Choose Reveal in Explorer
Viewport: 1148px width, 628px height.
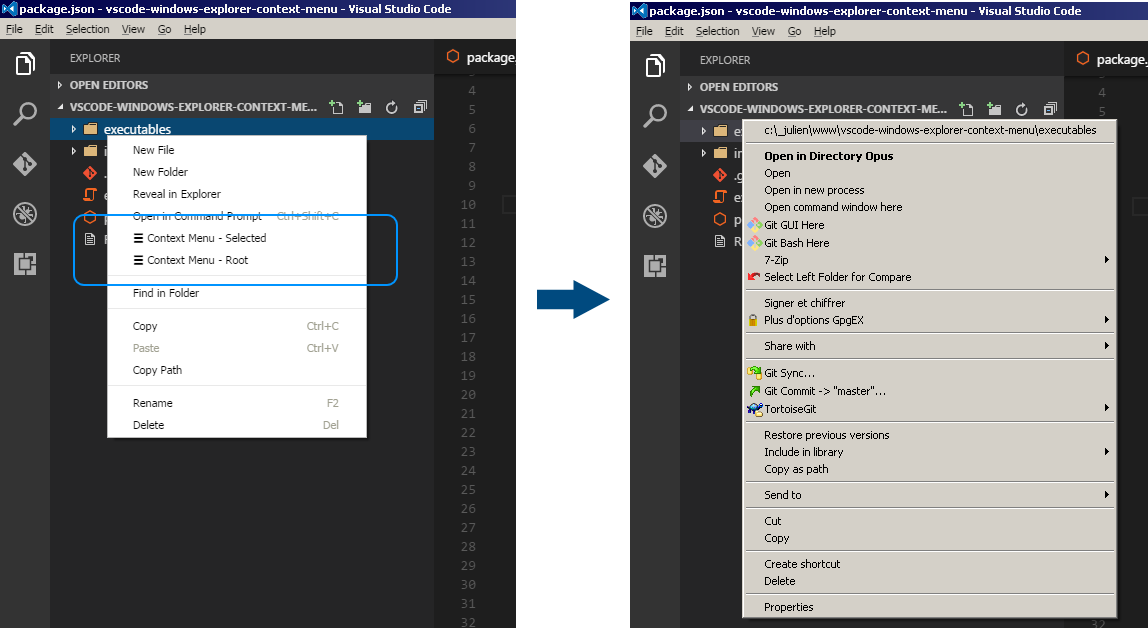pyautogui.click(x=236, y=194)
